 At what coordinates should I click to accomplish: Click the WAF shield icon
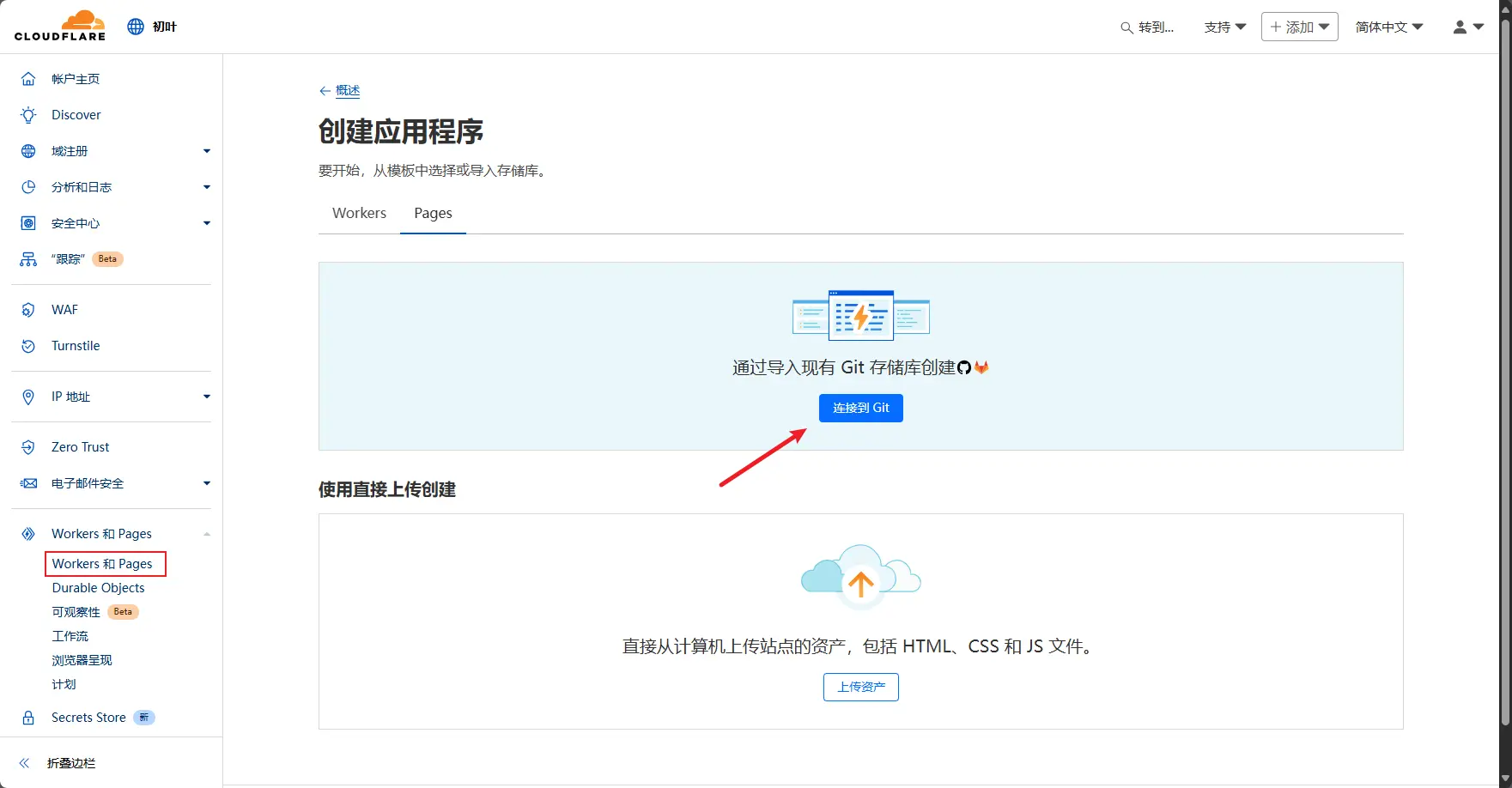pyautogui.click(x=28, y=310)
